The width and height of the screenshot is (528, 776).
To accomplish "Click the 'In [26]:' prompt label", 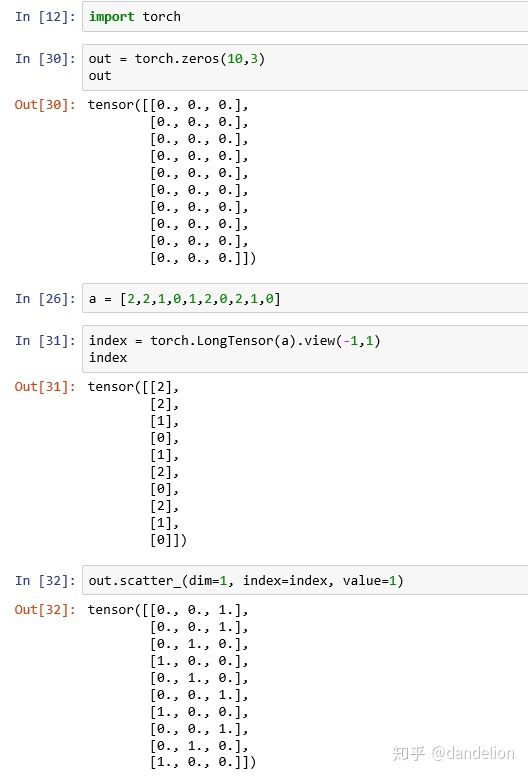I will tap(45, 299).
